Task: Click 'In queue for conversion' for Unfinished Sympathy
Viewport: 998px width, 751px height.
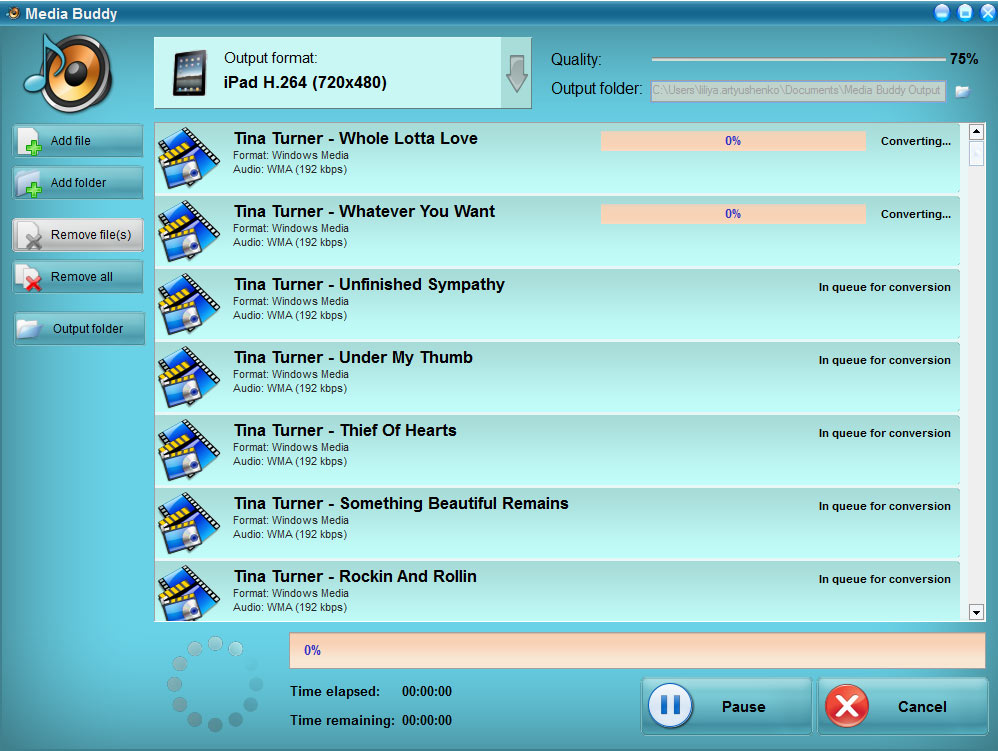Action: (884, 287)
